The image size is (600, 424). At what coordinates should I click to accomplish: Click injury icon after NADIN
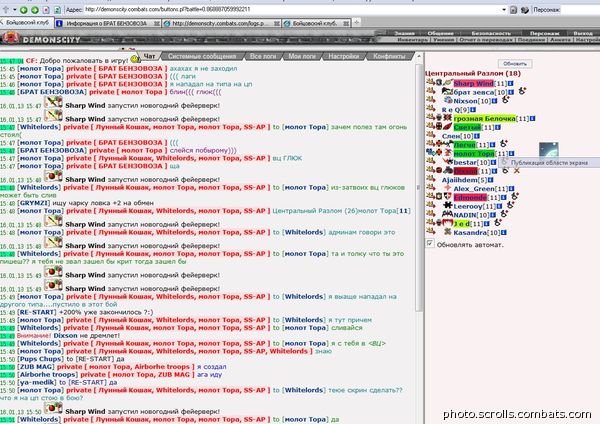point(504,214)
